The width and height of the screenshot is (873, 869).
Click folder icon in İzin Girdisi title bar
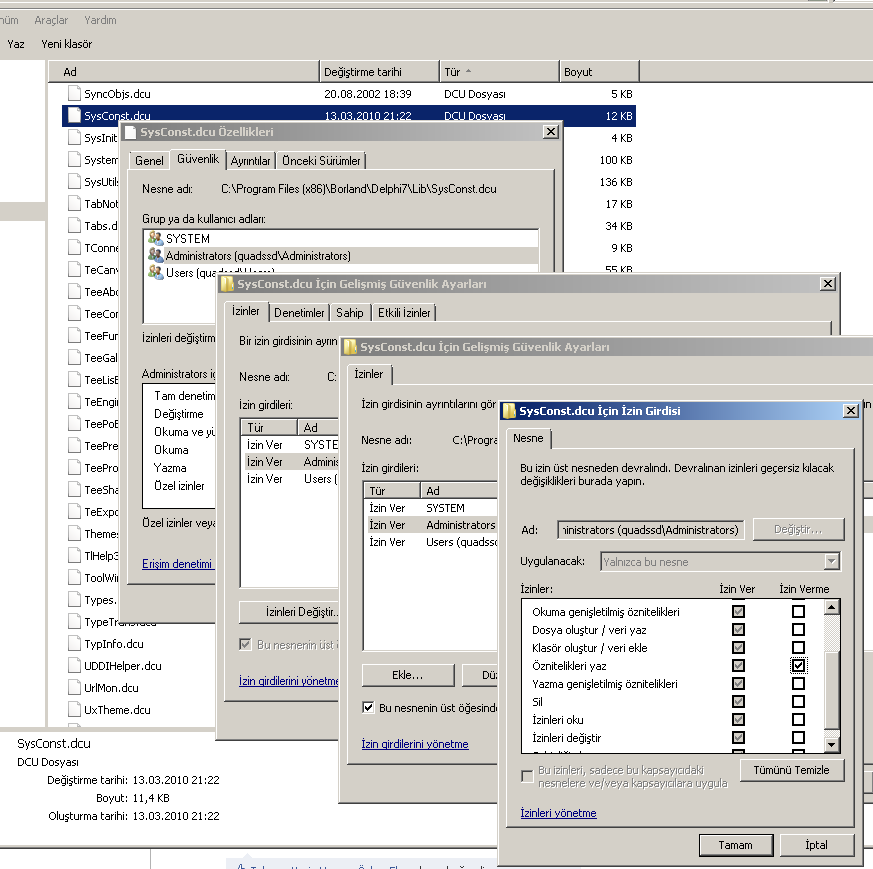tap(509, 411)
